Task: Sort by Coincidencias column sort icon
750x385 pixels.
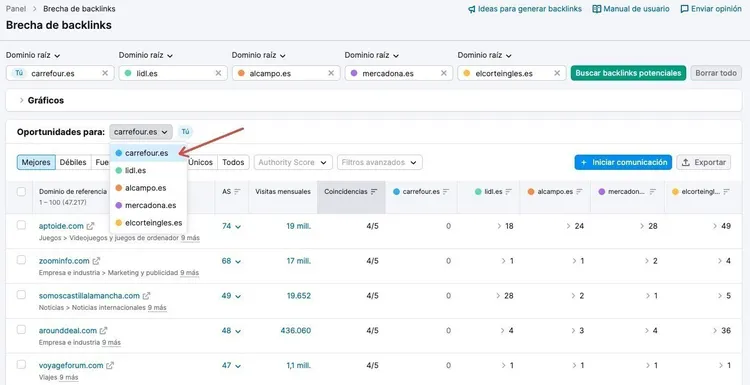Action: (x=374, y=191)
